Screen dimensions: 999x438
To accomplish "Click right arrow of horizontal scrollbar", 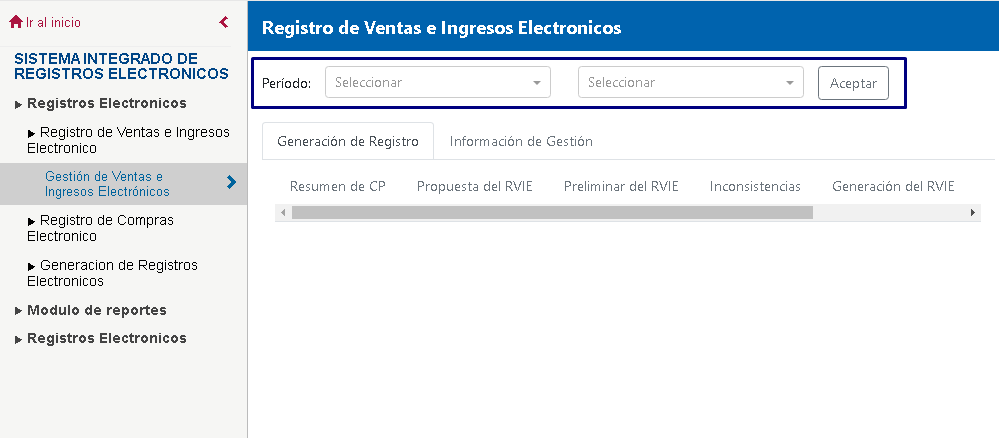I will point(972,212).
